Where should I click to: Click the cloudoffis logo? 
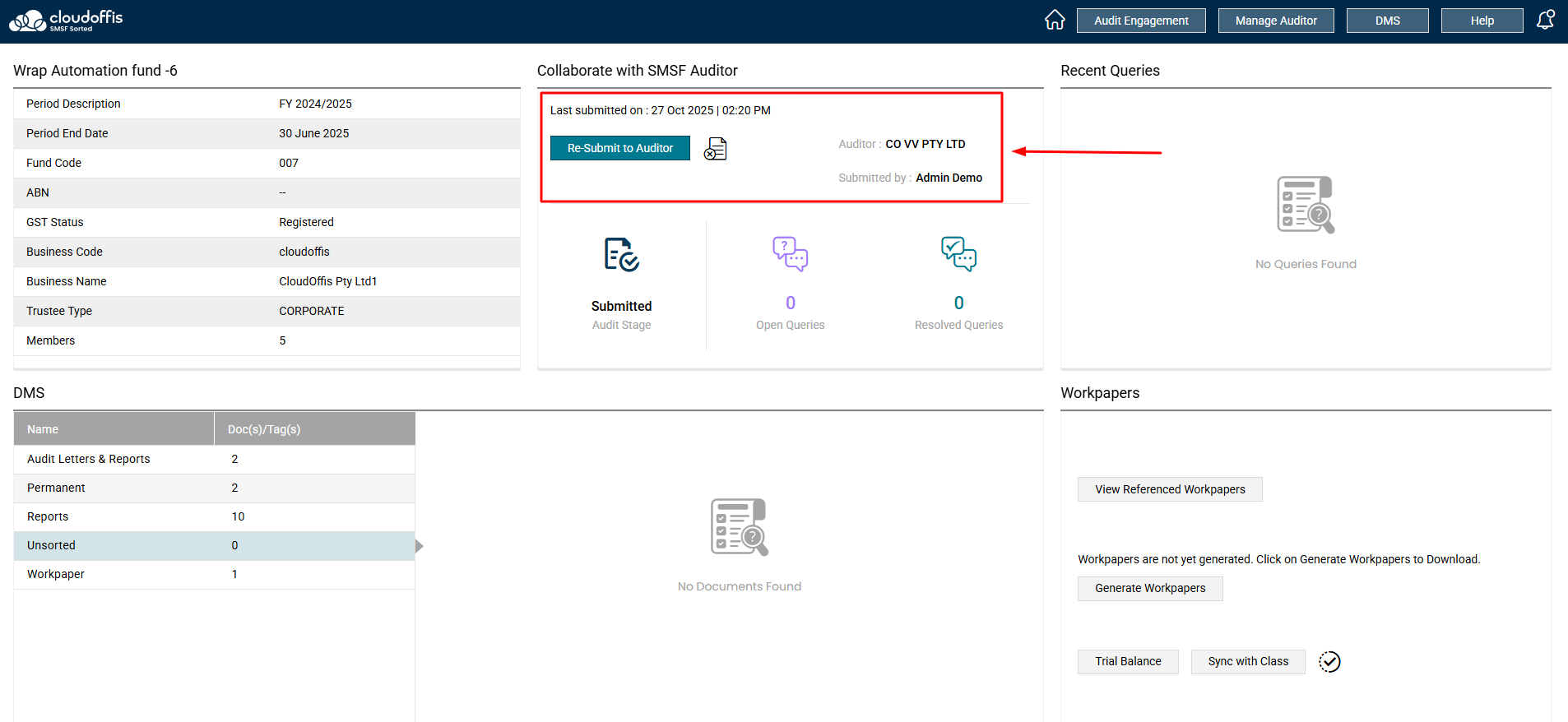[66, 21]
